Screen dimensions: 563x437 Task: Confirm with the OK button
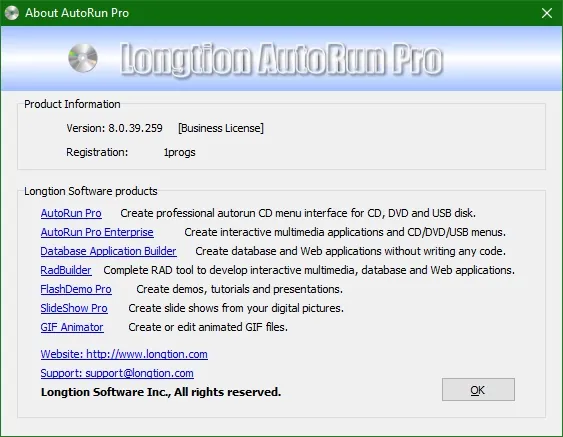(478, 390)
